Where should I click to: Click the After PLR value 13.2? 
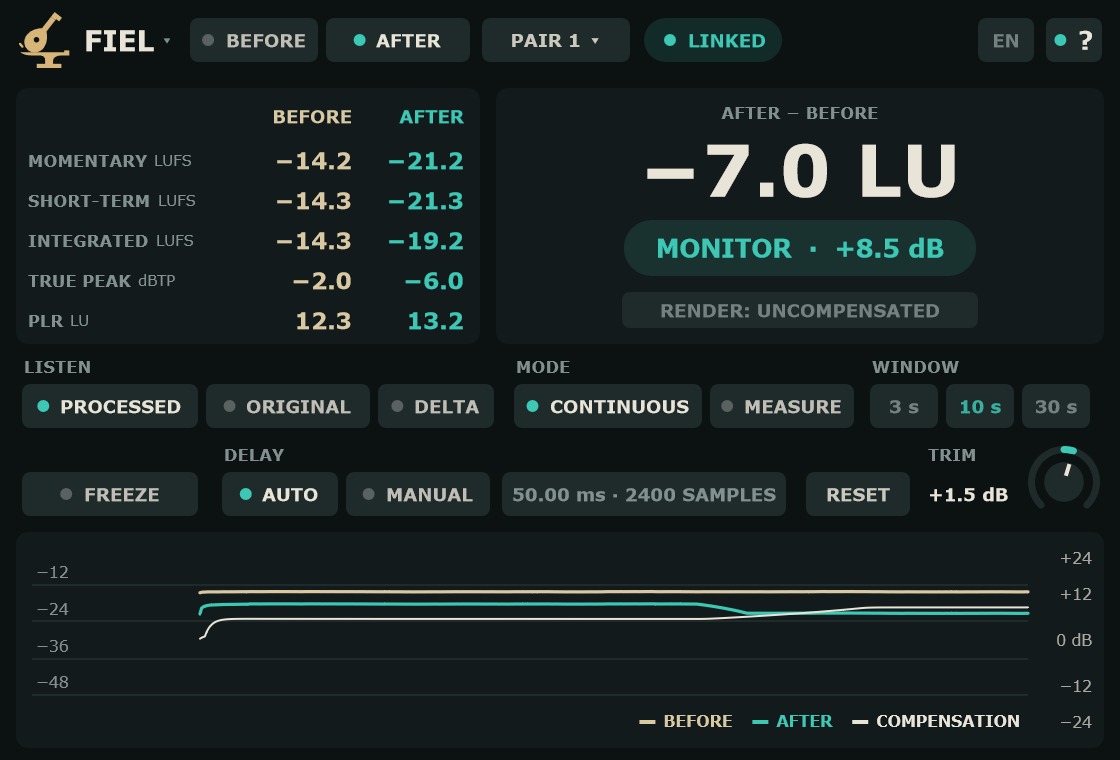click(x=436, y=321)
